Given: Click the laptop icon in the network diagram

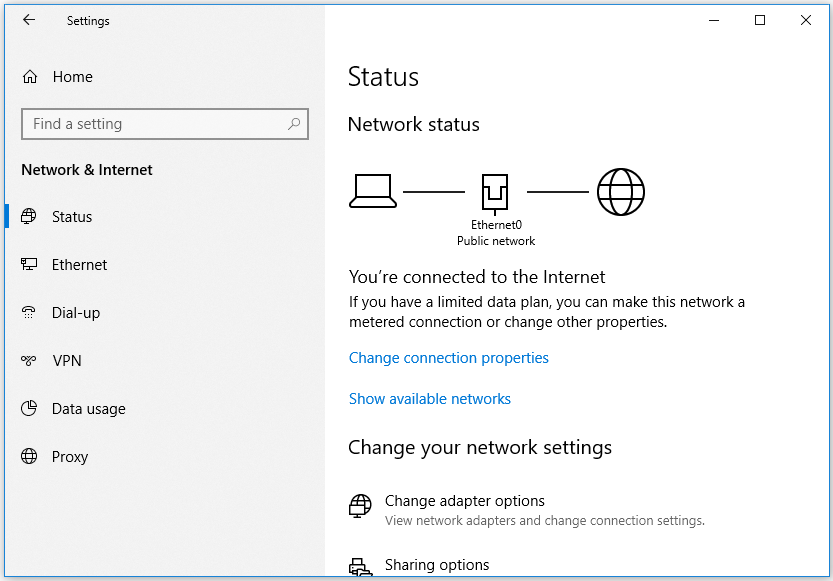Looking at the screenshot, I should (373, 189).
